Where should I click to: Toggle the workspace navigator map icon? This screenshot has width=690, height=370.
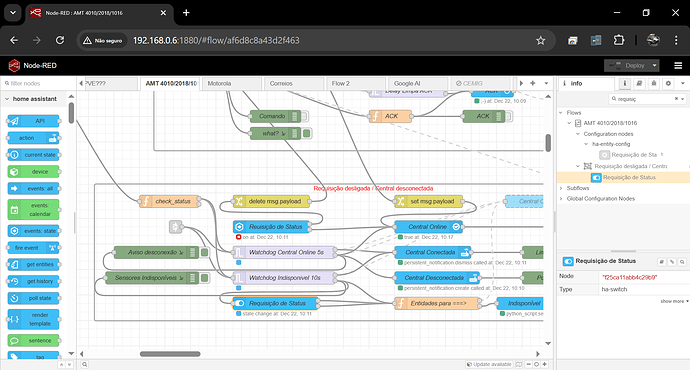tap(519, 364)
